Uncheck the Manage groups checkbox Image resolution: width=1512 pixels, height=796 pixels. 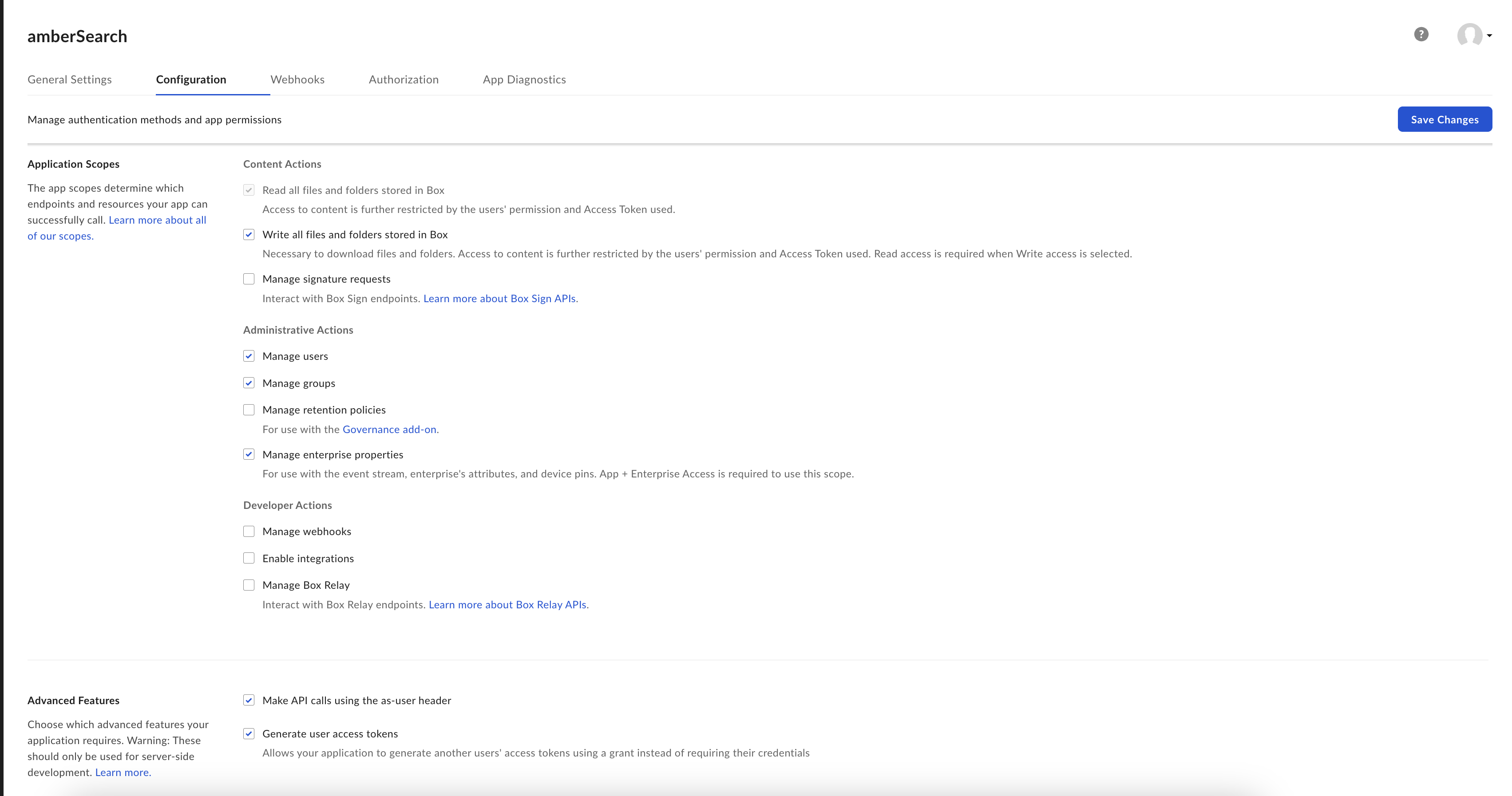tap(249, 383)
